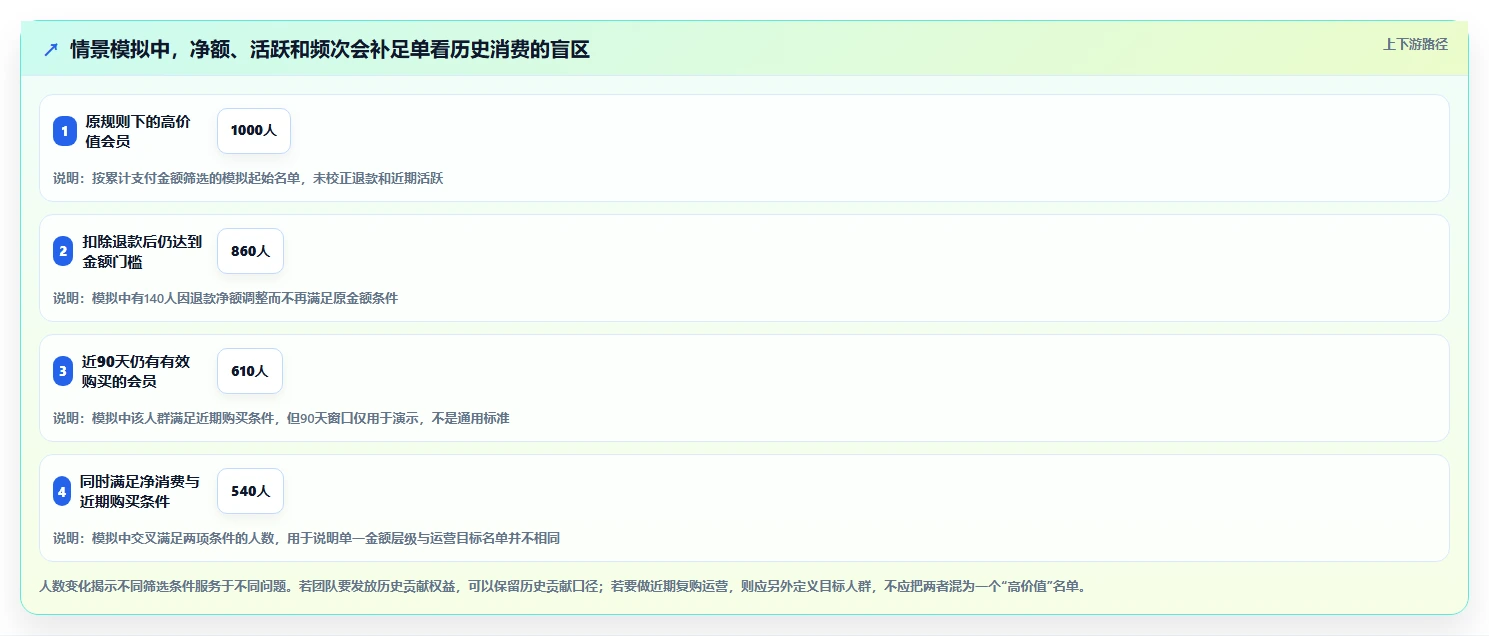Select the blue step 4 badge
The height and width of the screenshot is (636, 1489).
click(x=62, y=491)
